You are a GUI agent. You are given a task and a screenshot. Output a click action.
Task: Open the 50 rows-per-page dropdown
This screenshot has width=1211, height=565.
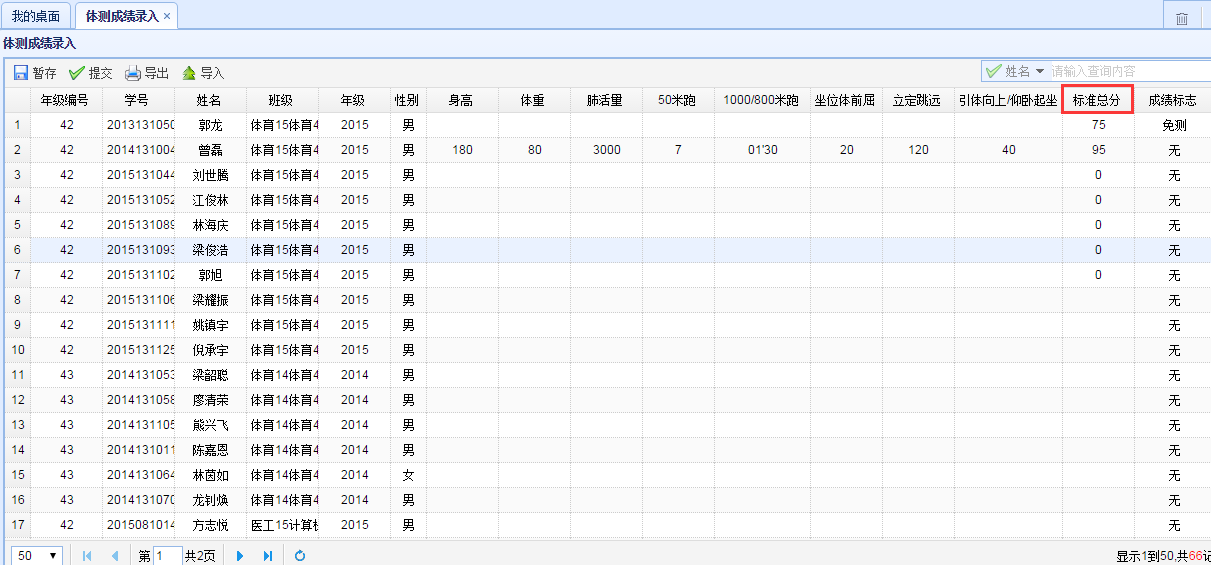coord(38,556)
